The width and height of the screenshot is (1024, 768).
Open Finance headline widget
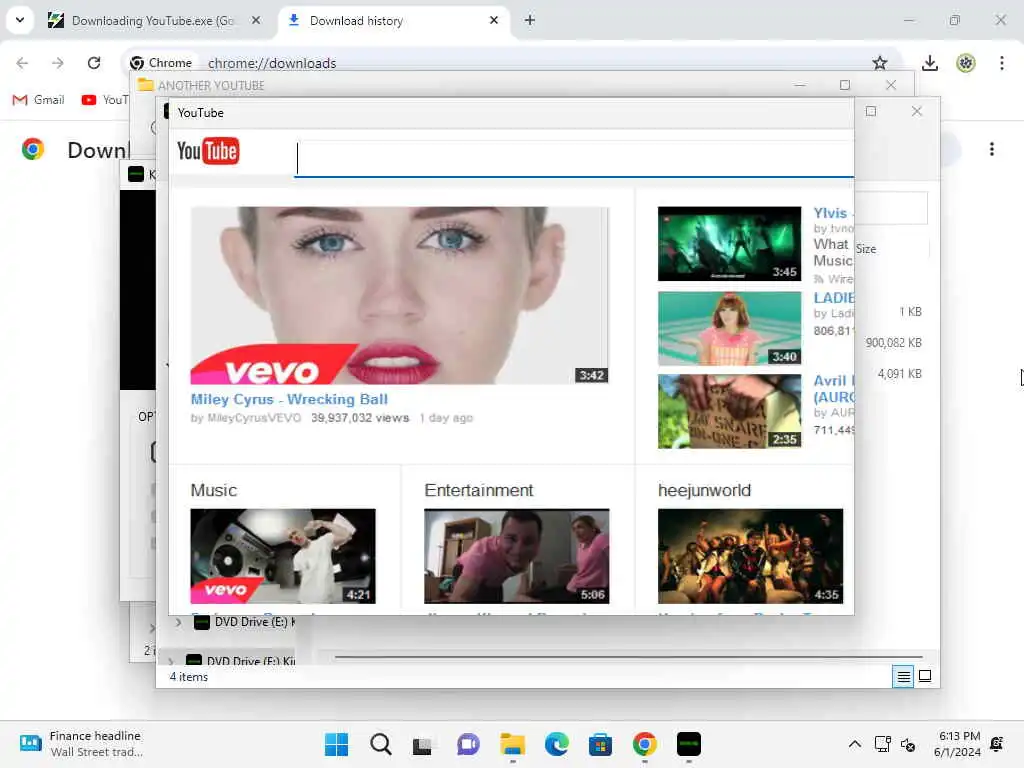[81, 744]
